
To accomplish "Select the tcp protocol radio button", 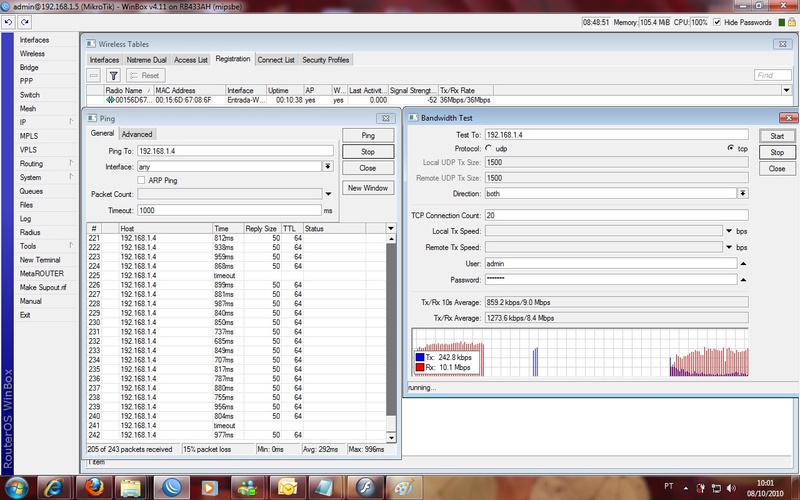I will coord(730,148).
